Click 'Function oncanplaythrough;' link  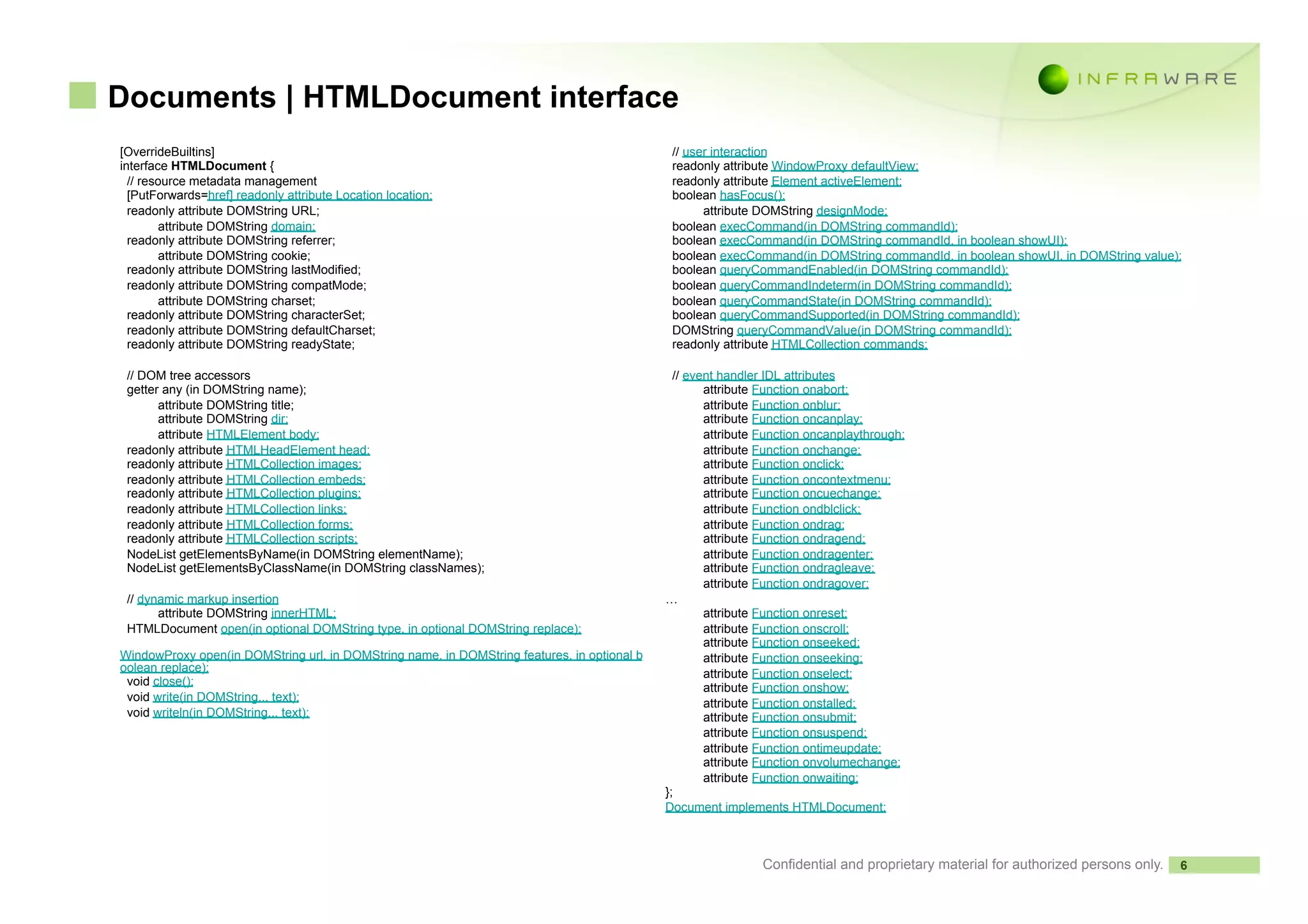pos(828,434)
